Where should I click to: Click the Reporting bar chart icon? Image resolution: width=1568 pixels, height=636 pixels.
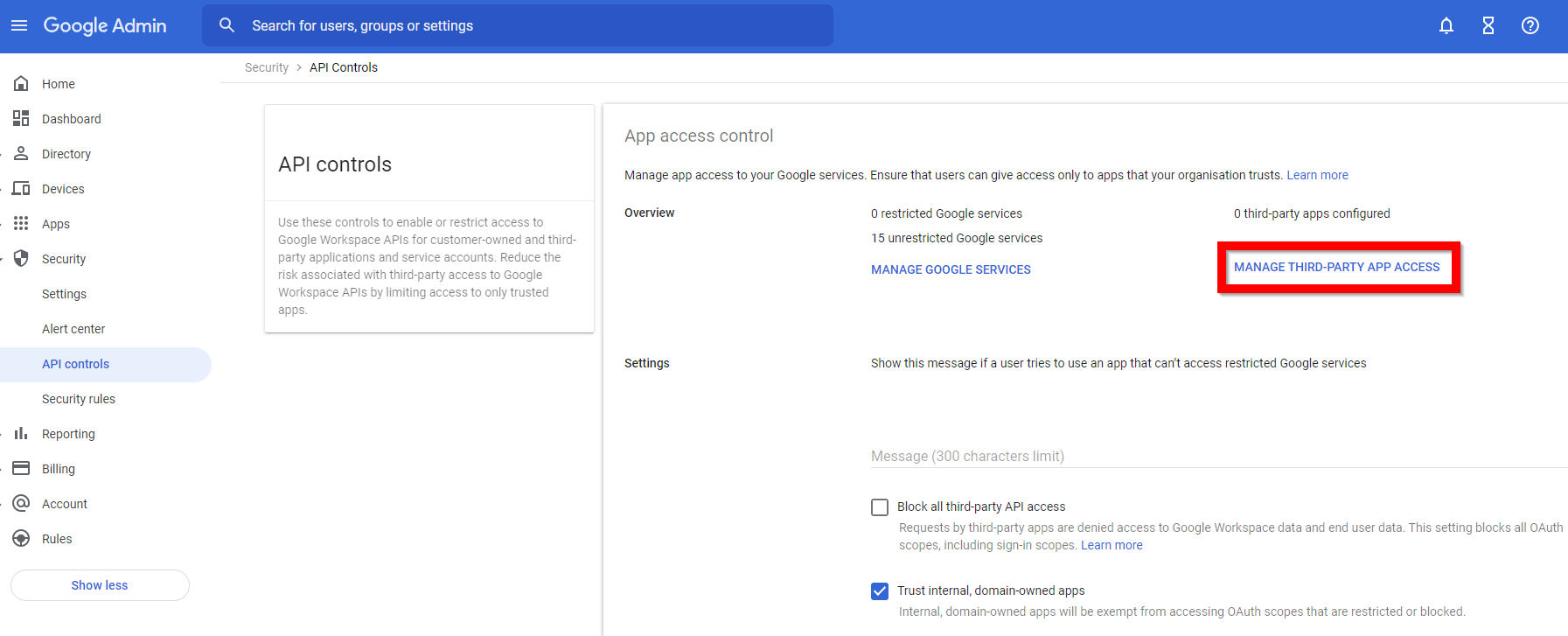pyautogui.click(x=21, y=433)
